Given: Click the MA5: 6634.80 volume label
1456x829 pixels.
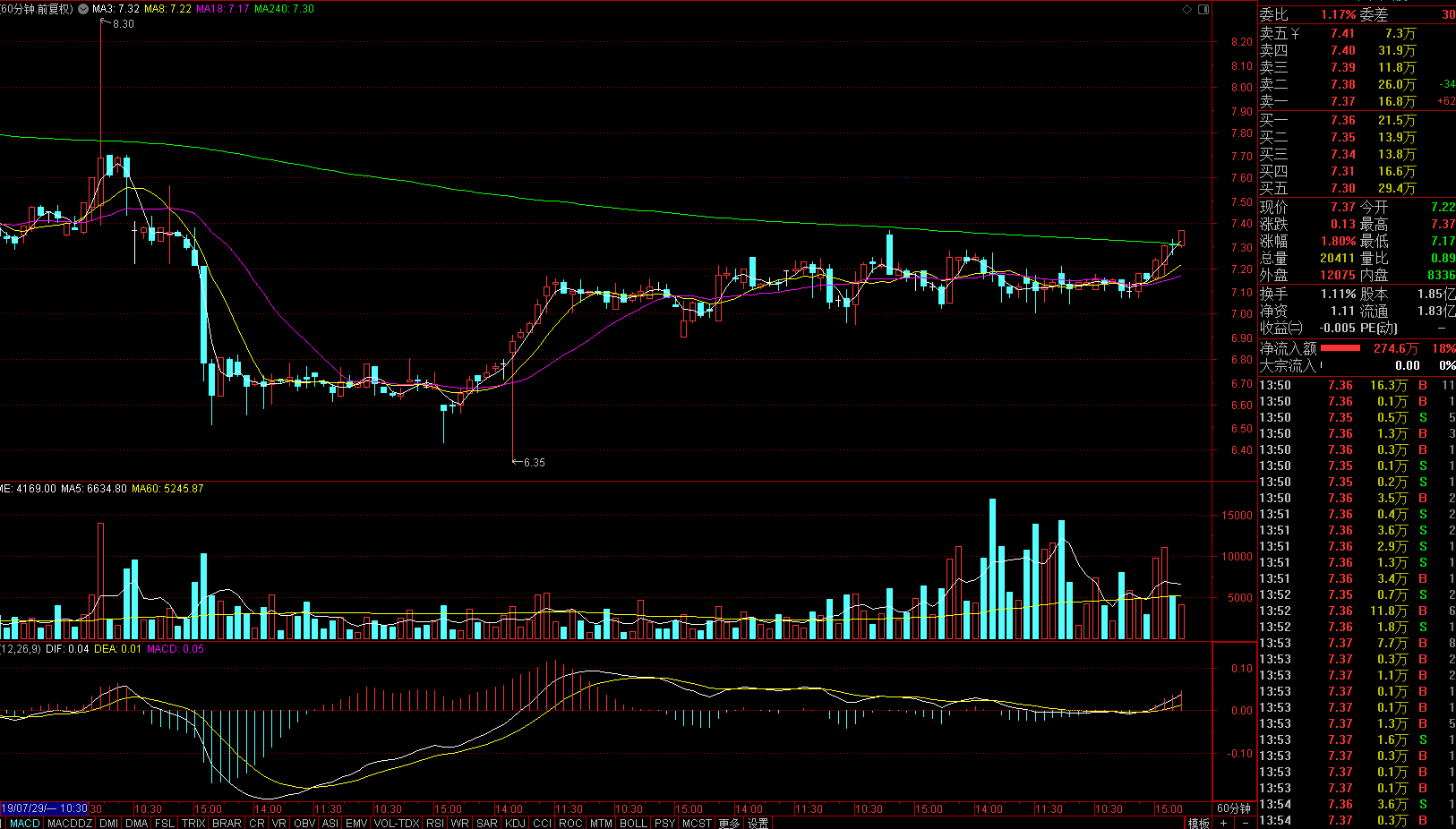Looking at the screenshot, I should coord(94,489).
